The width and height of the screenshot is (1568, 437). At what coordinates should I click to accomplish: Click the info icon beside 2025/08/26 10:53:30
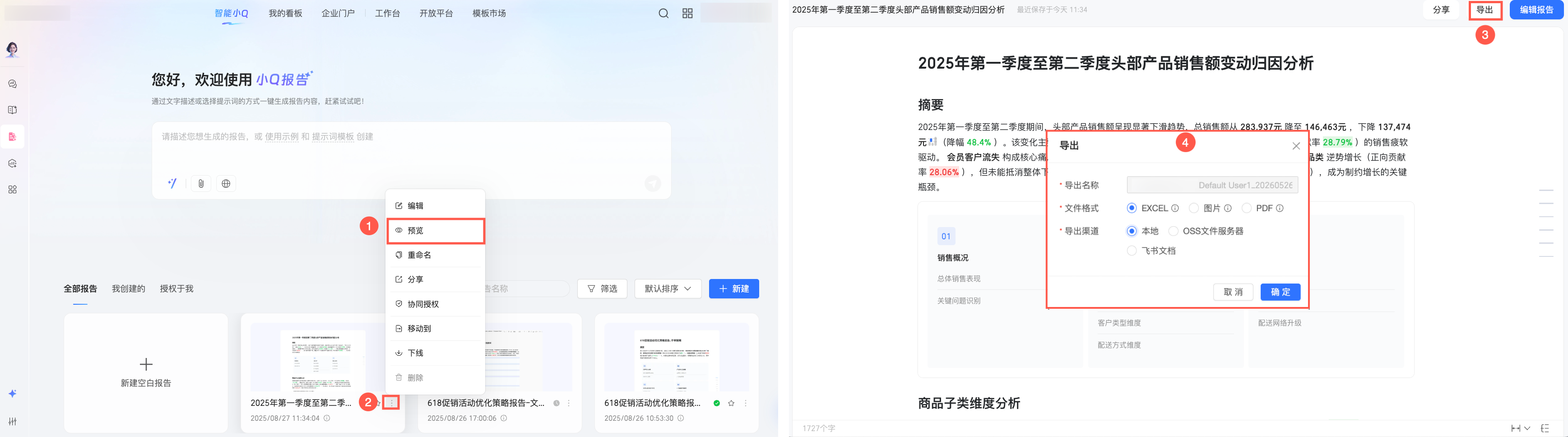click(x=681, y=418)
